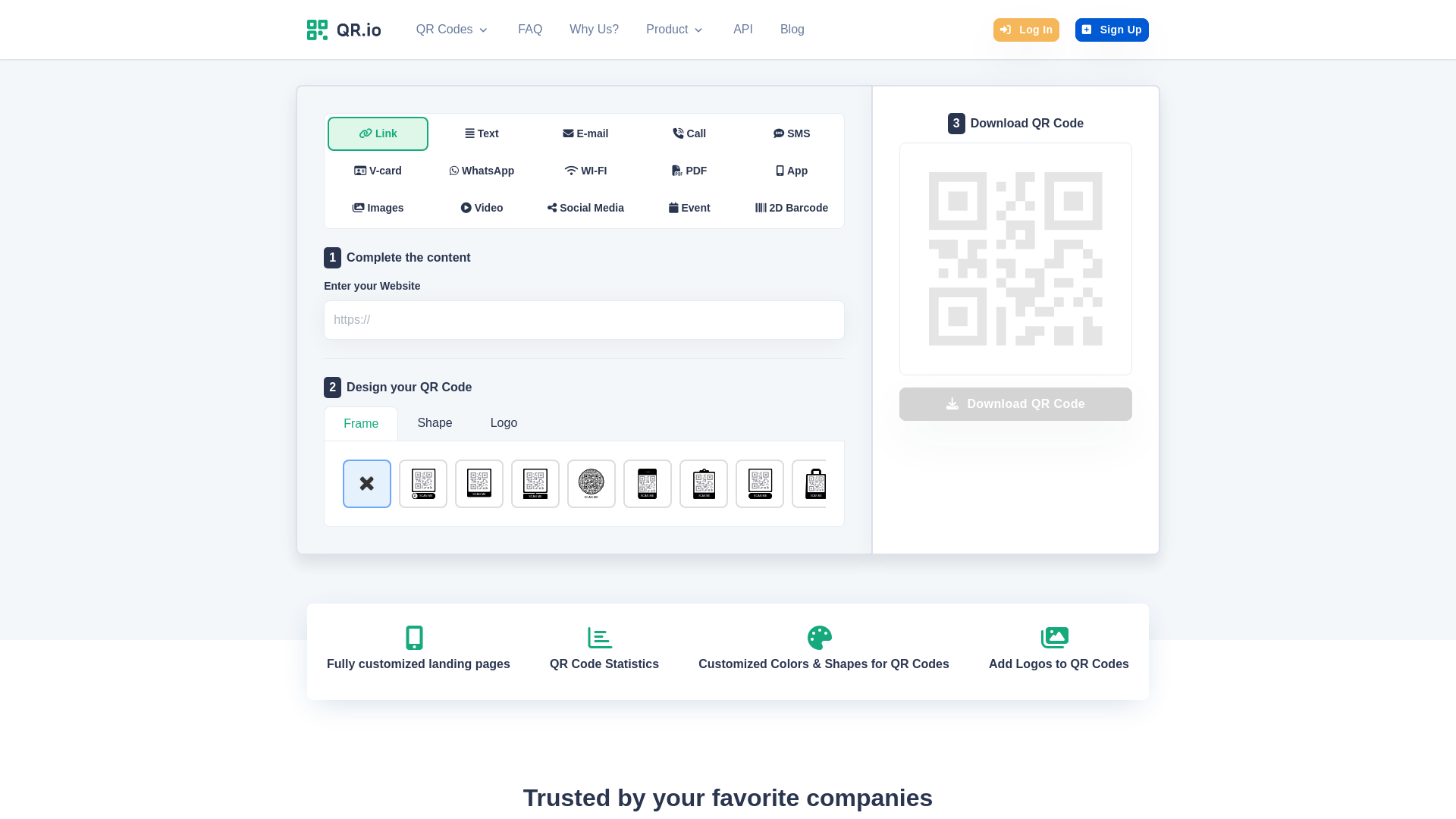Click the QR code preview image
Viewport: 1456px width, 819px height.
(1015, 259)
